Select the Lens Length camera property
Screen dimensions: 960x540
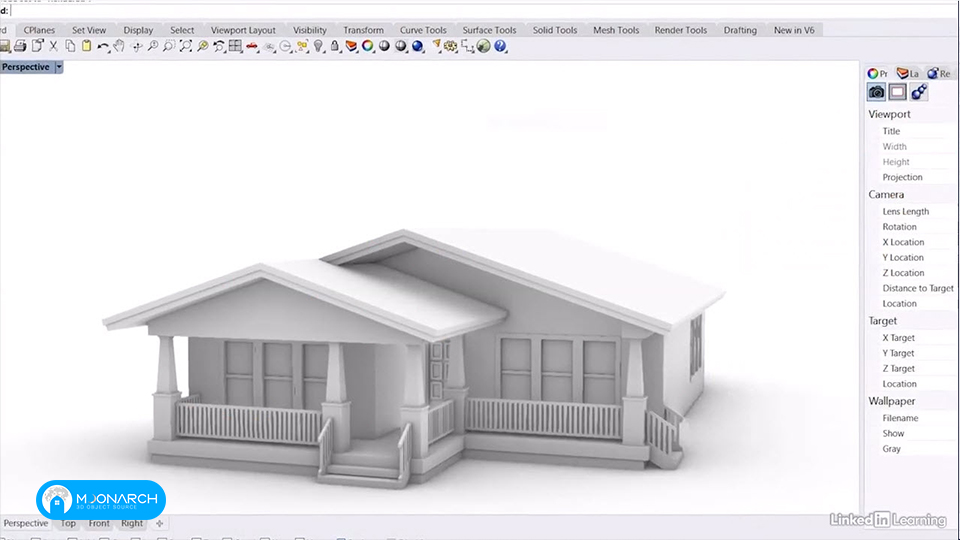pyautogui.click(x=911, y=211)
